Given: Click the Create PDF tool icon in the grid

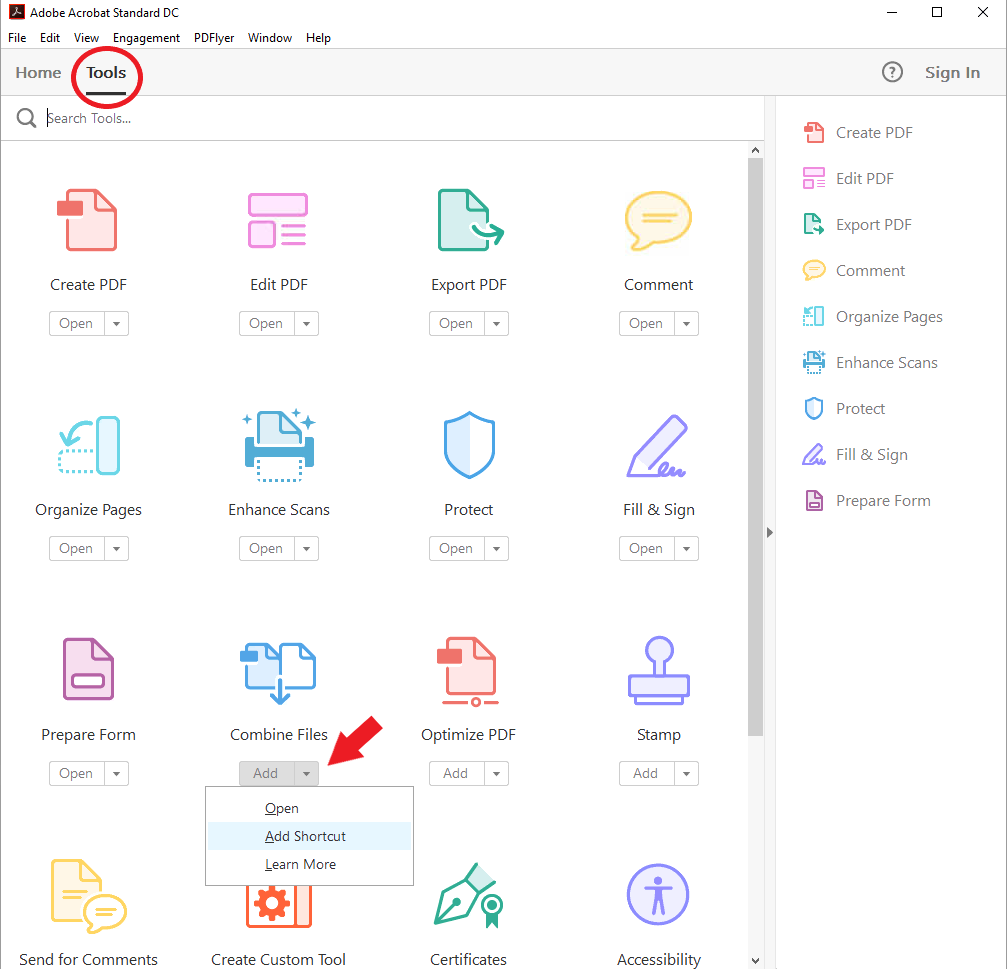Looking at the screenshot, I should coord(87,220).
